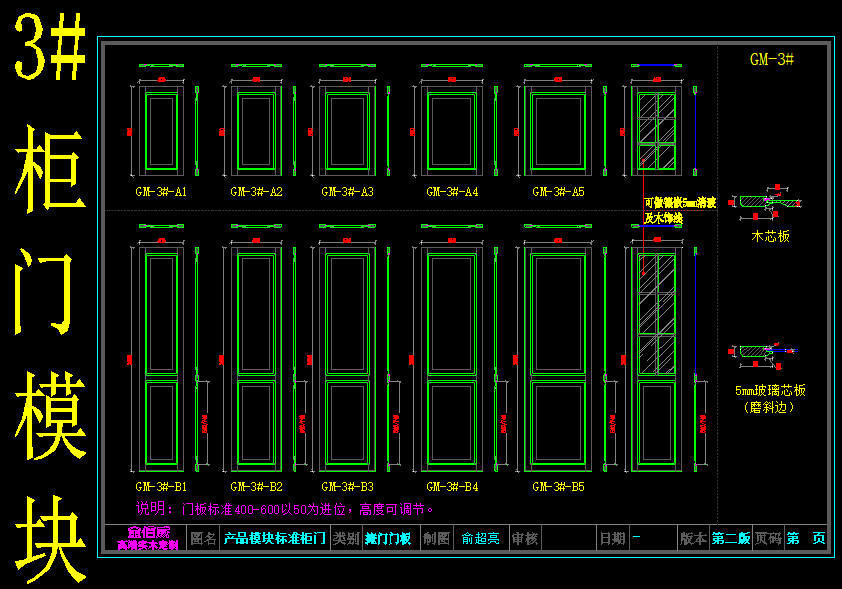Screen dimensions: 842x589
Task: Click the GM-3#-B1 label text
Action: (161, 487)
